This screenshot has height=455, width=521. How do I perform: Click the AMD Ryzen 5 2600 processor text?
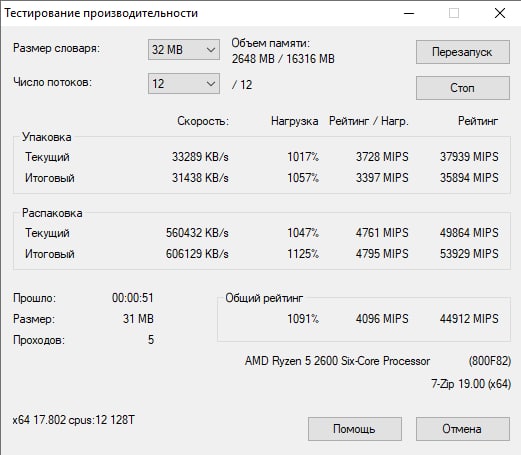tap(337, 361)
